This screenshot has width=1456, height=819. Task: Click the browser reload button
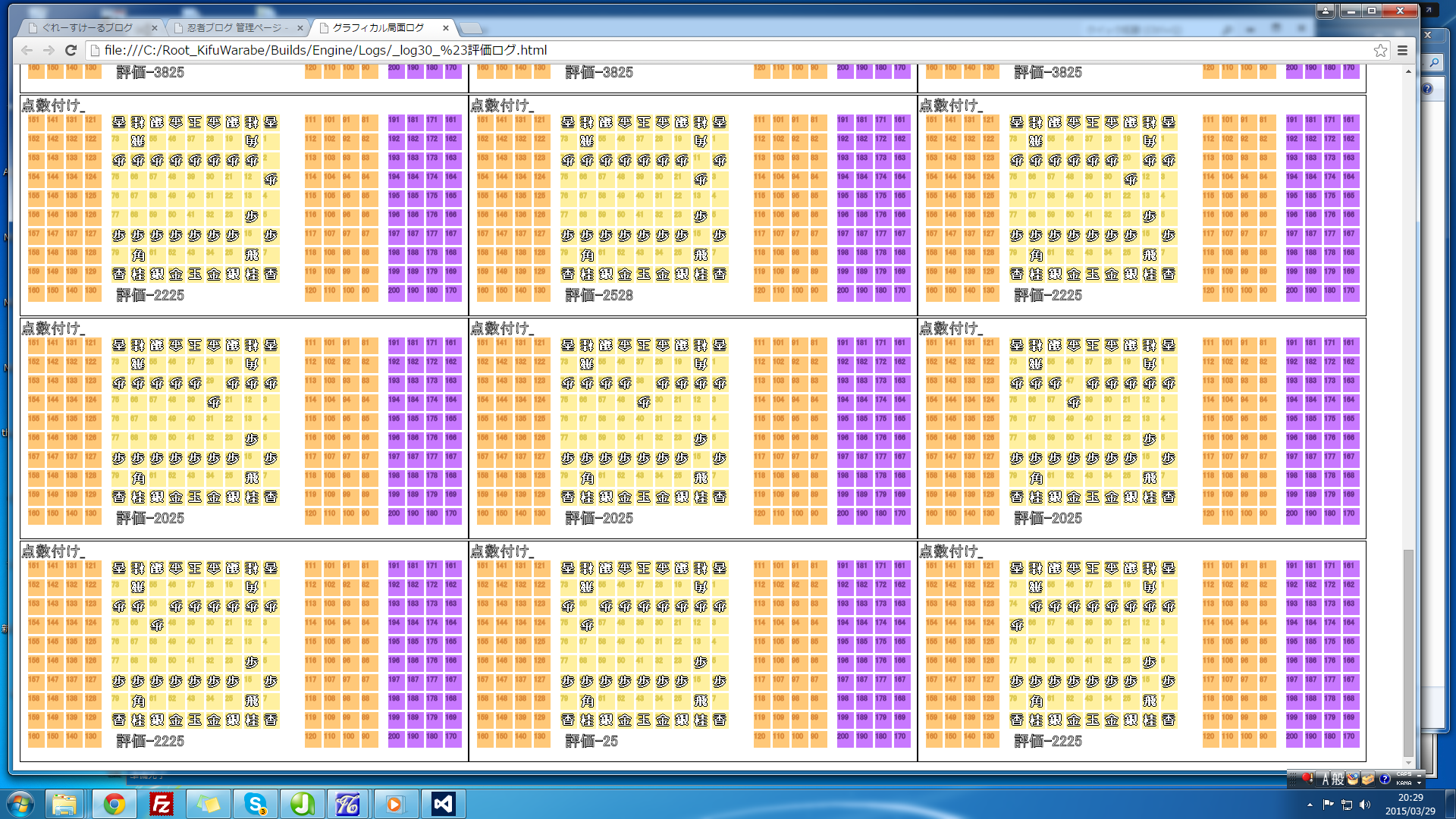click(71, 50)
